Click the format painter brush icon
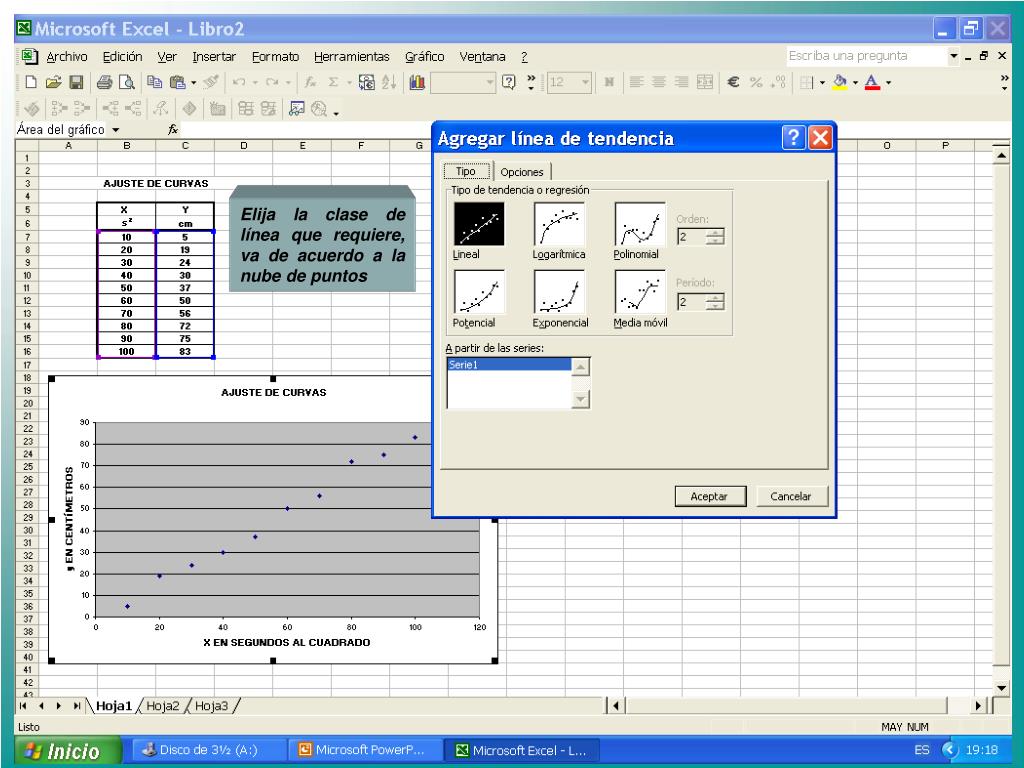 [210, 82]
